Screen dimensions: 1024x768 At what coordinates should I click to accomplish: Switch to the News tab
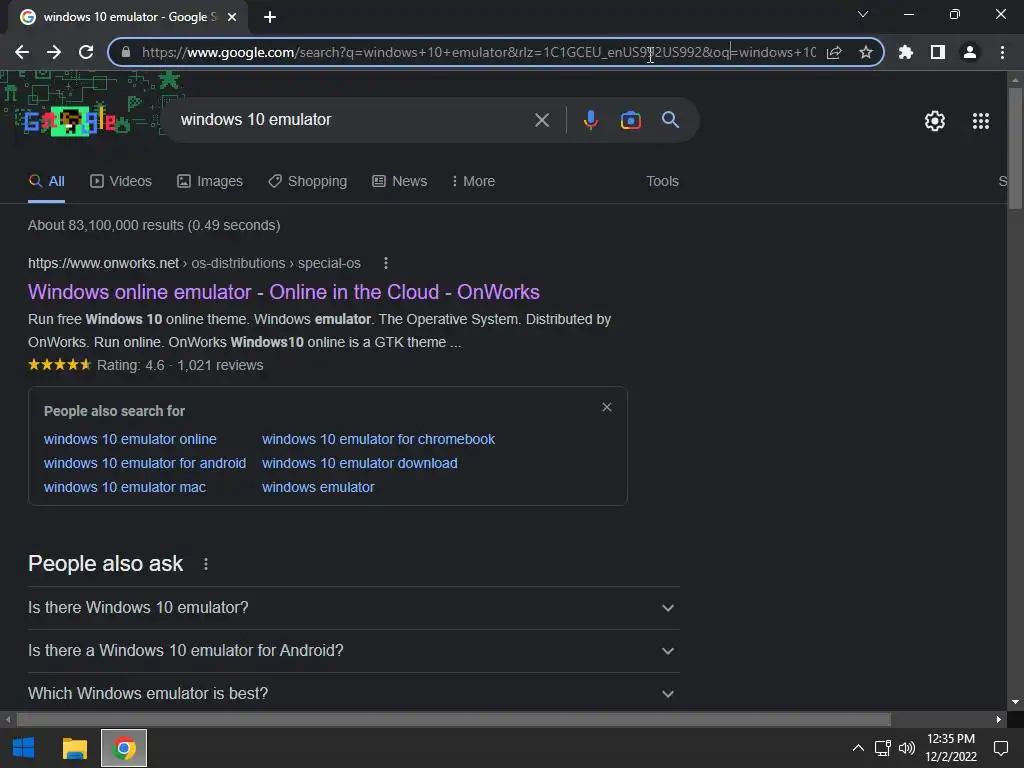(400, 182)
